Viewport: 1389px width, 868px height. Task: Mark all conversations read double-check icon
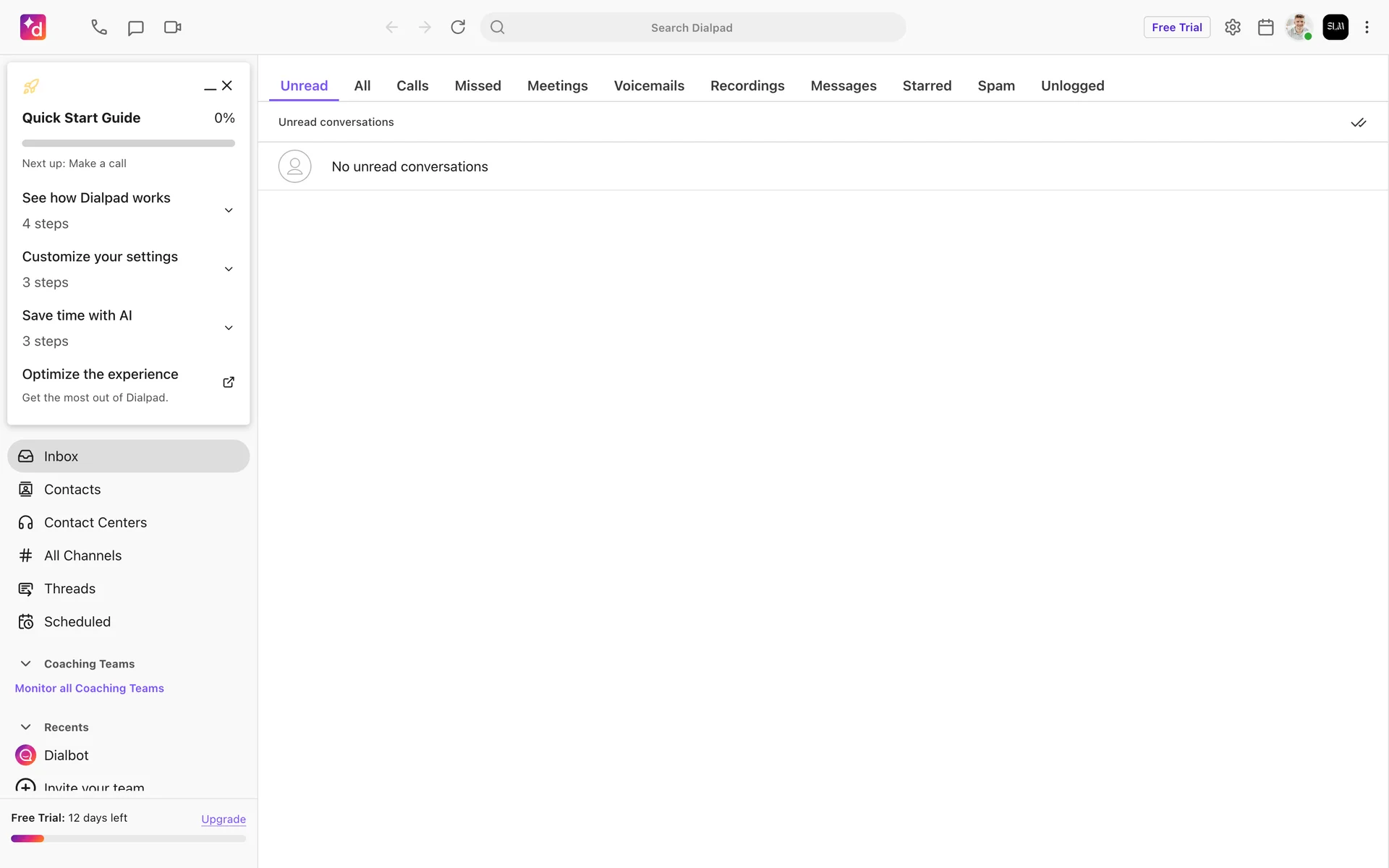(1358, 122)
